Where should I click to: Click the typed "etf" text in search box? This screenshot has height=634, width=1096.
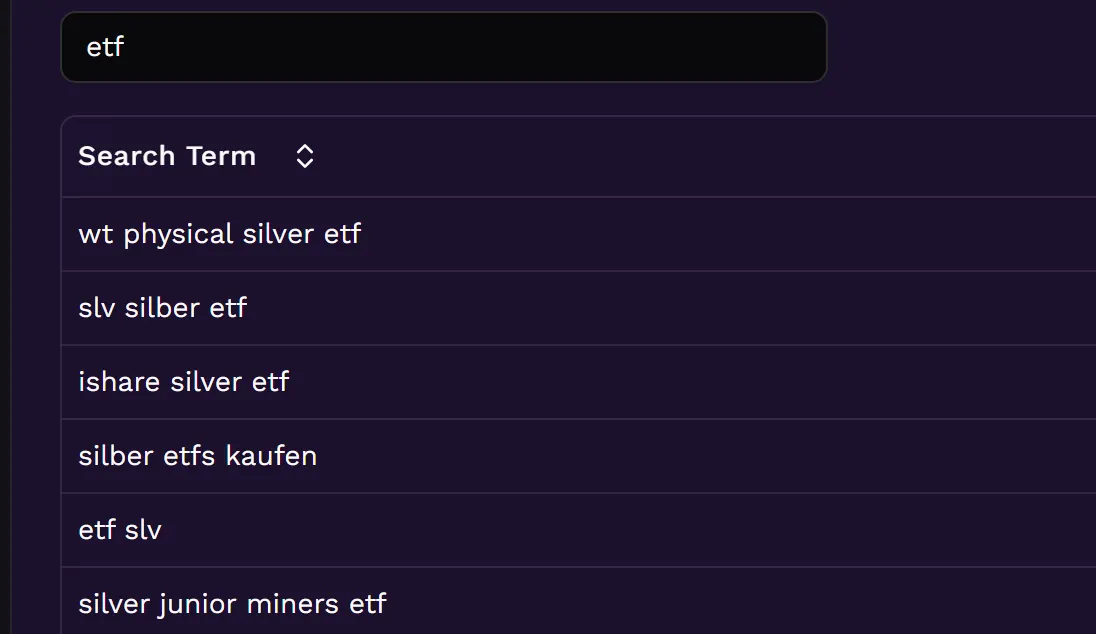click(x=104, y=47)
